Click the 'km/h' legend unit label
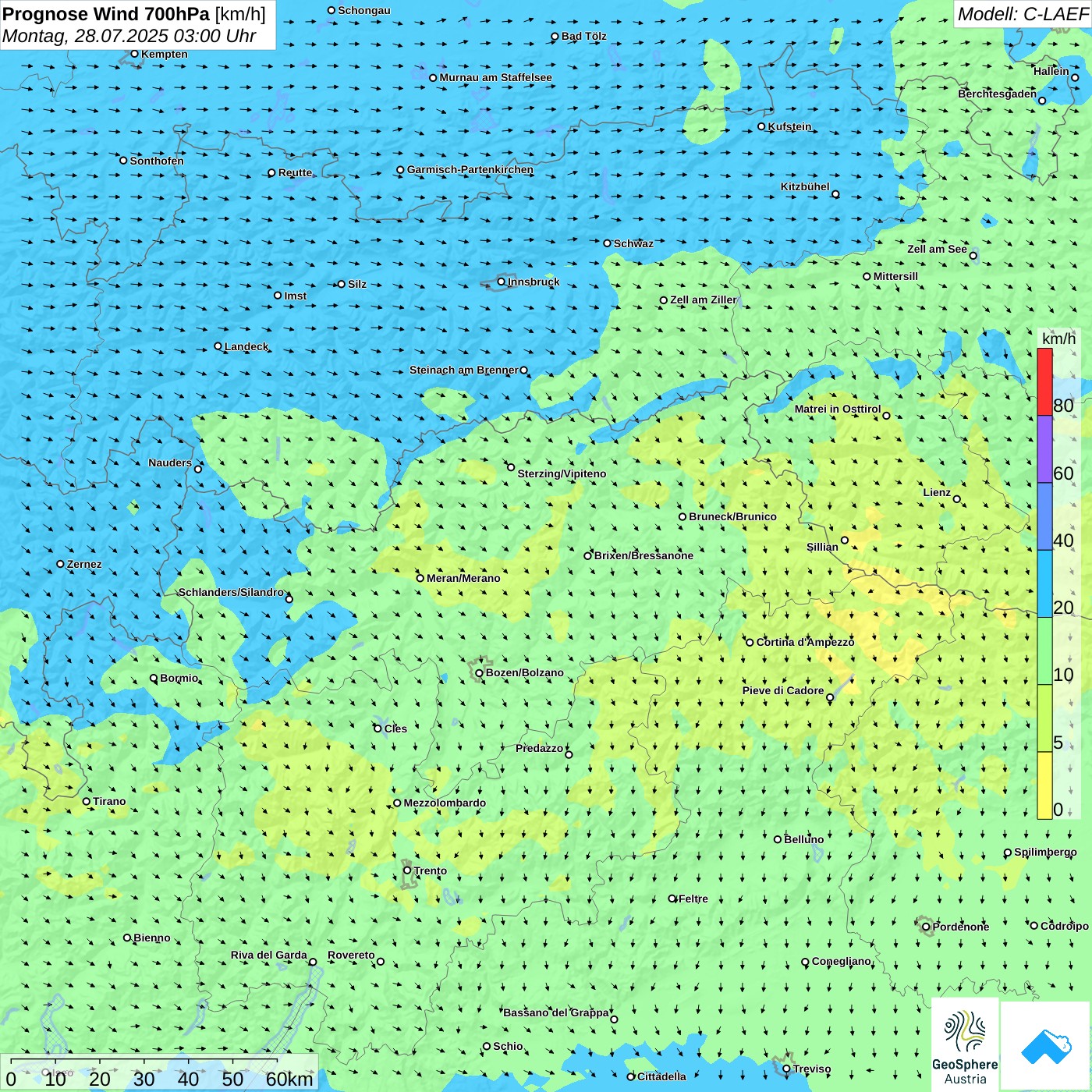 pos(1058,339)
